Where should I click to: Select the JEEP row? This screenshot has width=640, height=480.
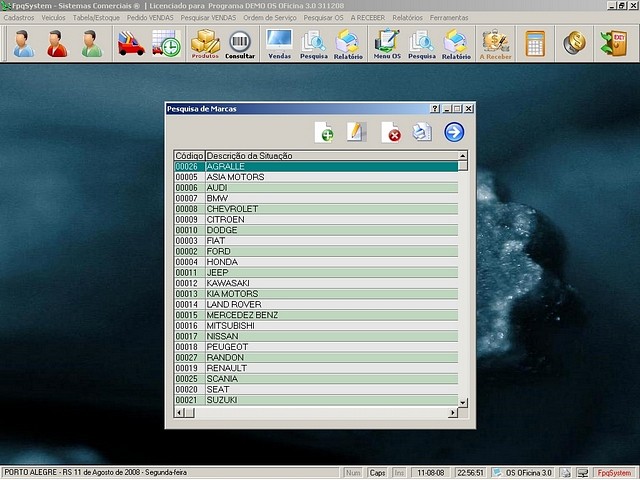coord(316,272)
